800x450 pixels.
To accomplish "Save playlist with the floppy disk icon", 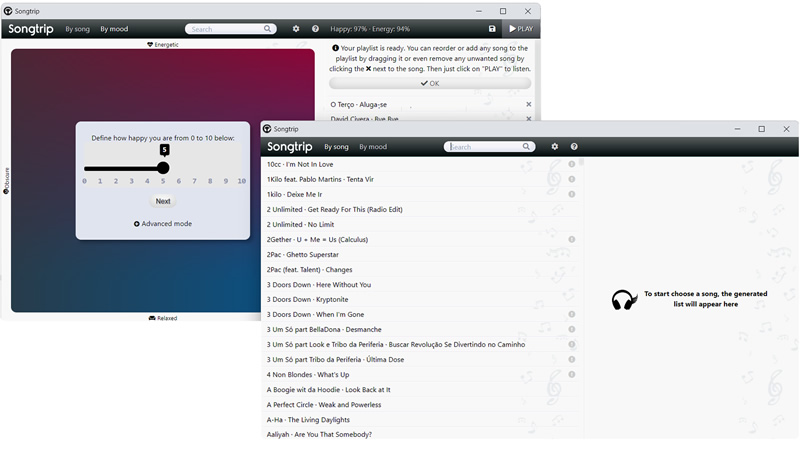I will pos(492,29).
